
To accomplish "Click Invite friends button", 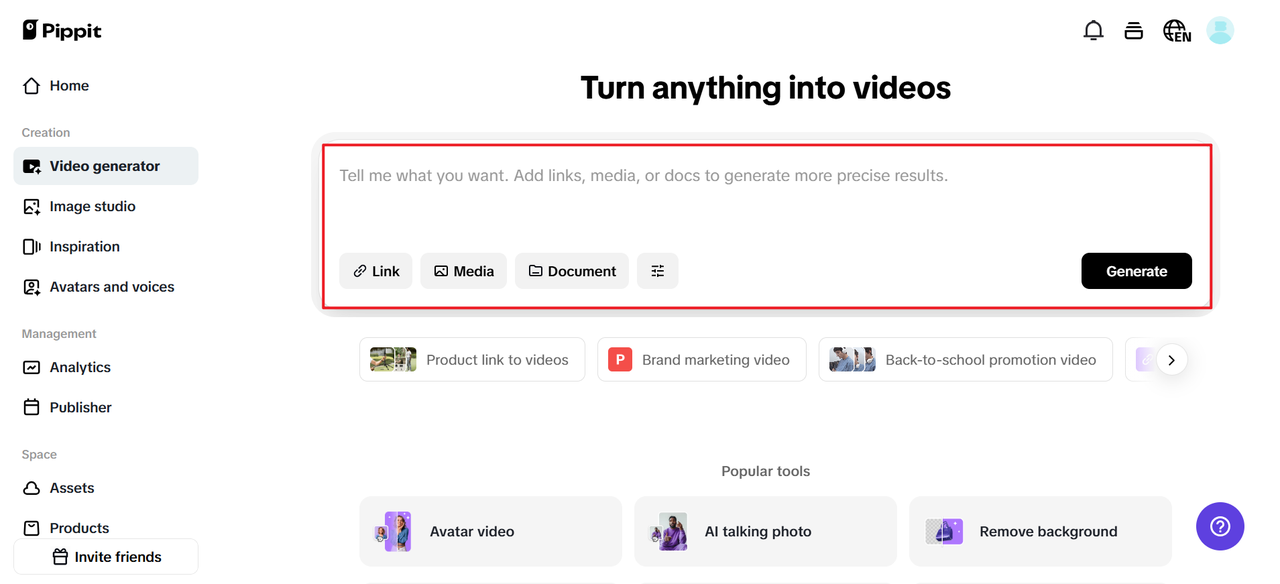I will pyautogui.click(x=106, y=557).
